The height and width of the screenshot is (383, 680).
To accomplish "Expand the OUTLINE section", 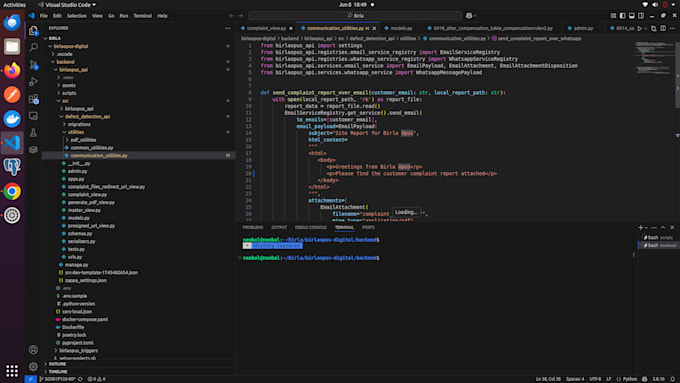I will tap(57, 364).
